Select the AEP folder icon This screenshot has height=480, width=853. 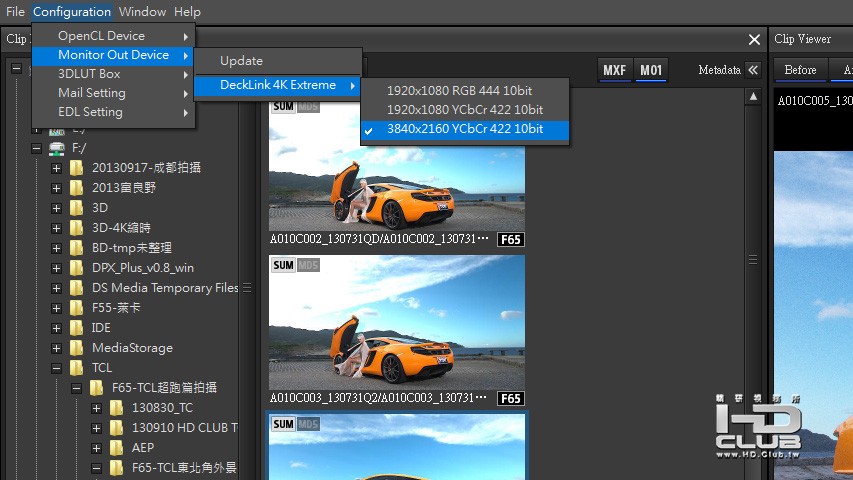pyautogui.click(x=116, y=448)
